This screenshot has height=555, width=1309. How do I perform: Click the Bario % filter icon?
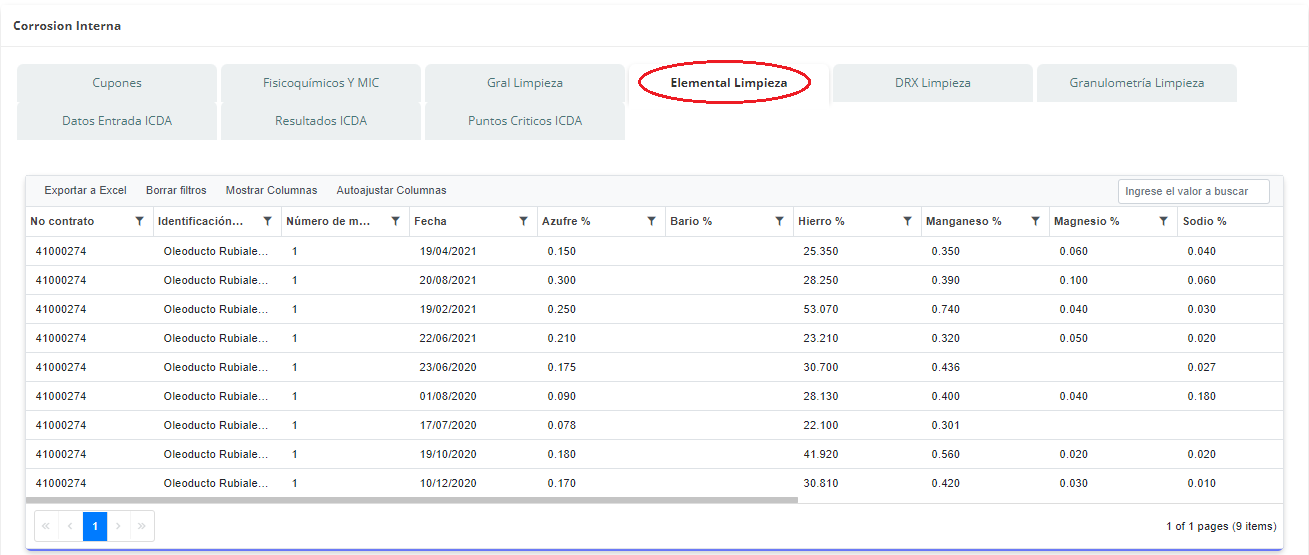(779, 222)
